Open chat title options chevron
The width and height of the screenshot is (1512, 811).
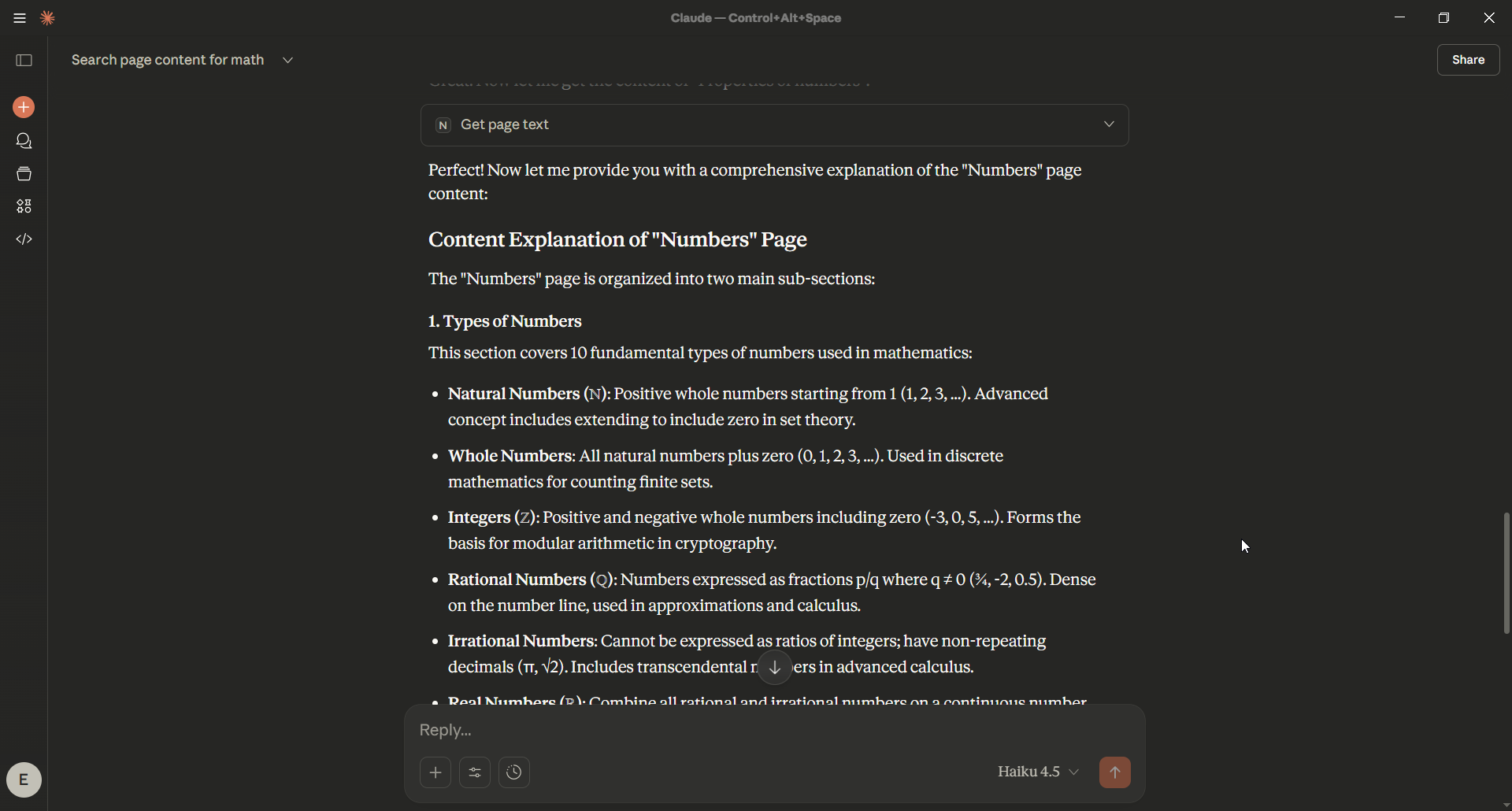pyautogui.click(x=288, y=61)
